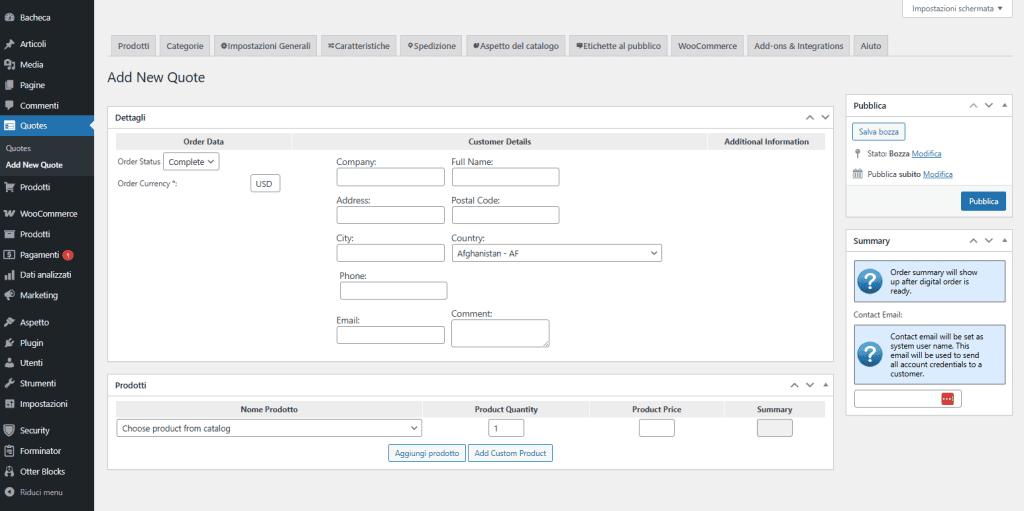Click the Full Name input field
1024x511 pixels.
point(505,177)
